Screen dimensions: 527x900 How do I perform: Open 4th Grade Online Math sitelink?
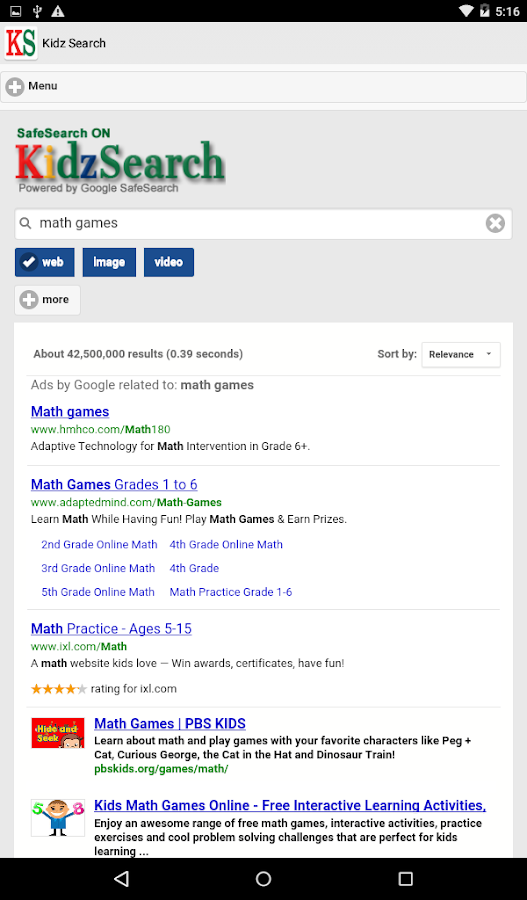click(226, 545)
